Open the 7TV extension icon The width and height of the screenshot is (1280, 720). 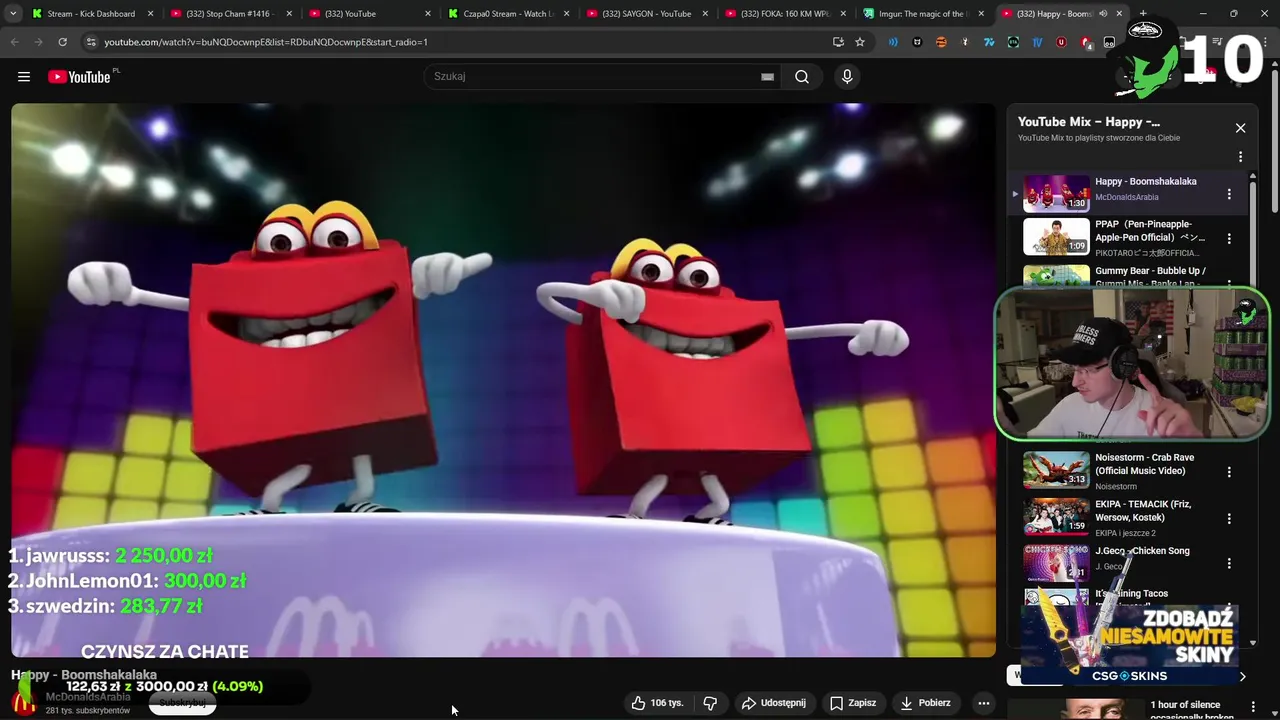click(x=989, y=42)
